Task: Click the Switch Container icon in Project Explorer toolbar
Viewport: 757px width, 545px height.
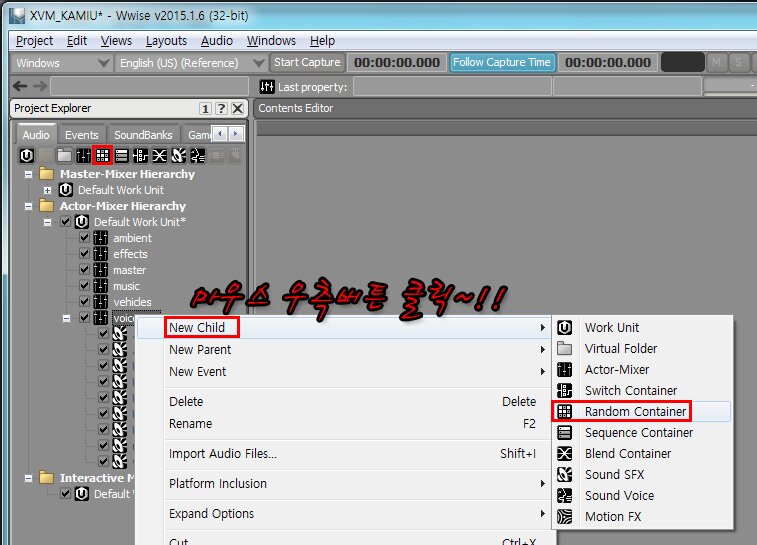Action: (x=140, y=155)
